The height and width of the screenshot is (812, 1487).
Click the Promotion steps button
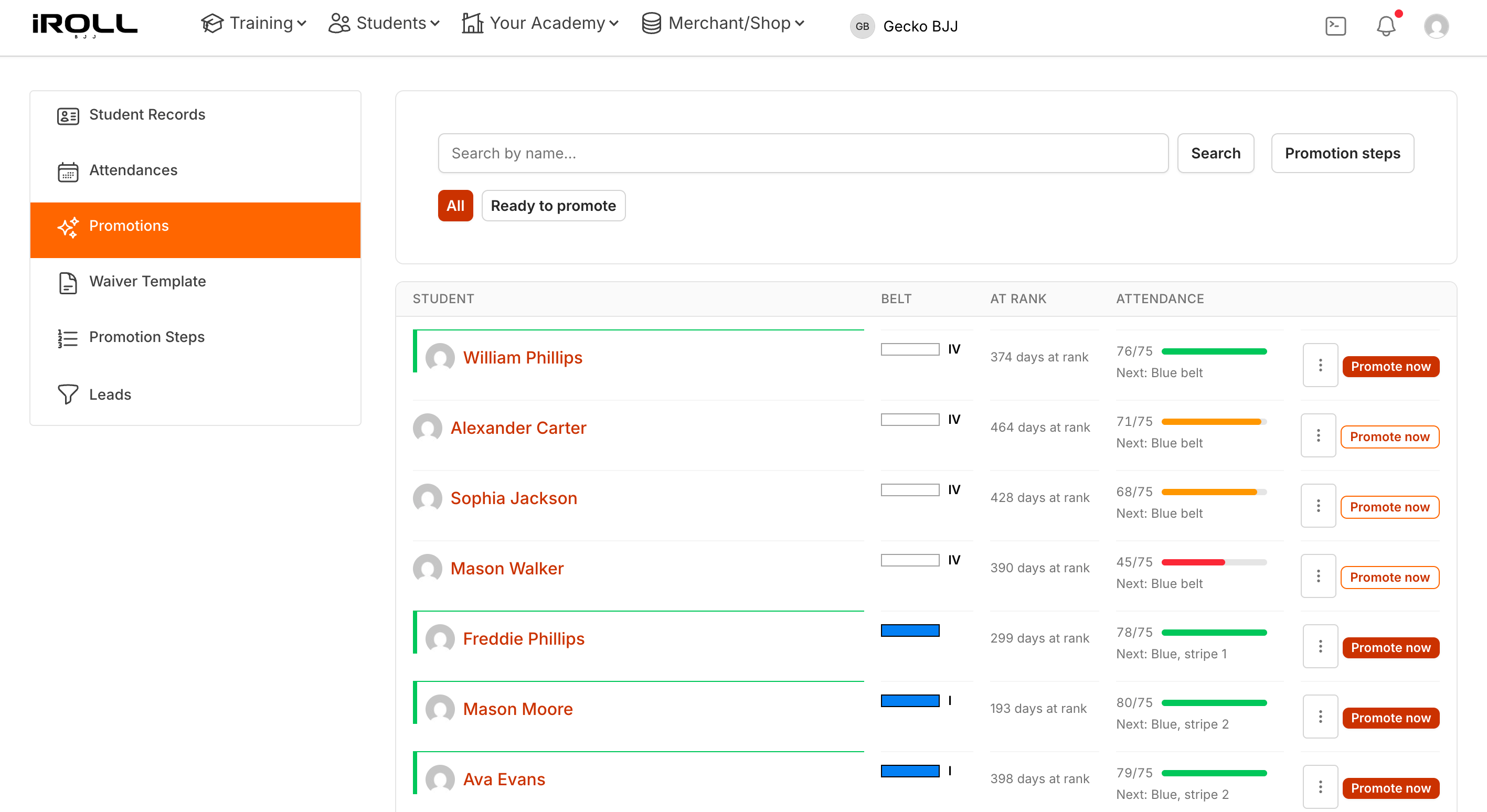[x=1342, y=153]
